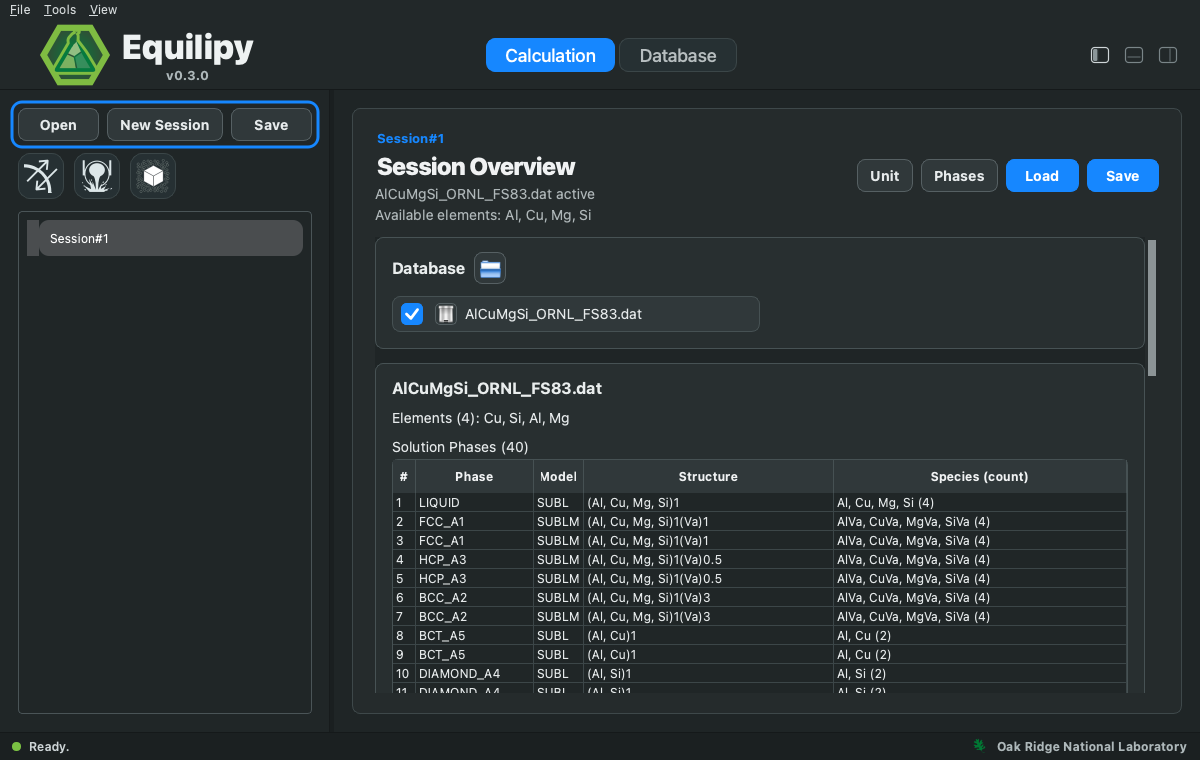Switch to the Calculation tab
The height and width of the screenshot is (760, 1200).
tap(550, 55)
